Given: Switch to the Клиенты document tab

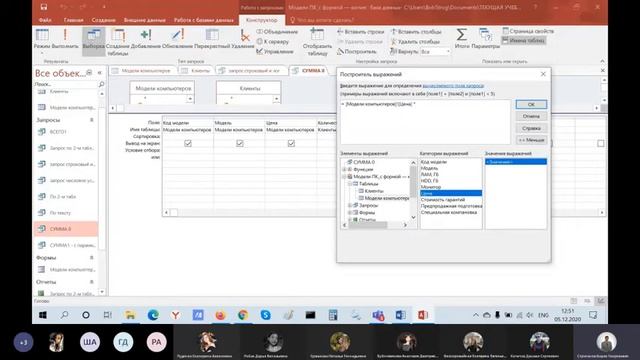Looking at the screenshot, I should tap(196, 71).
